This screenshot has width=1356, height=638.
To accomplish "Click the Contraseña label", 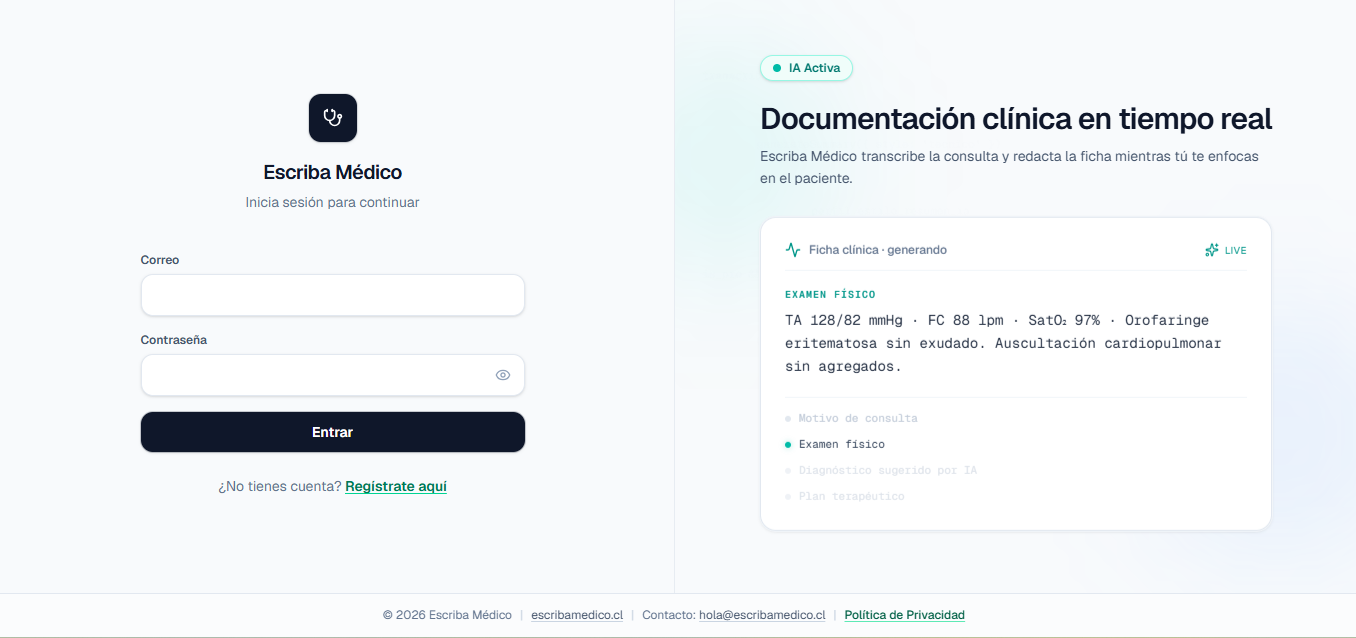I will (x=174, y=340).
